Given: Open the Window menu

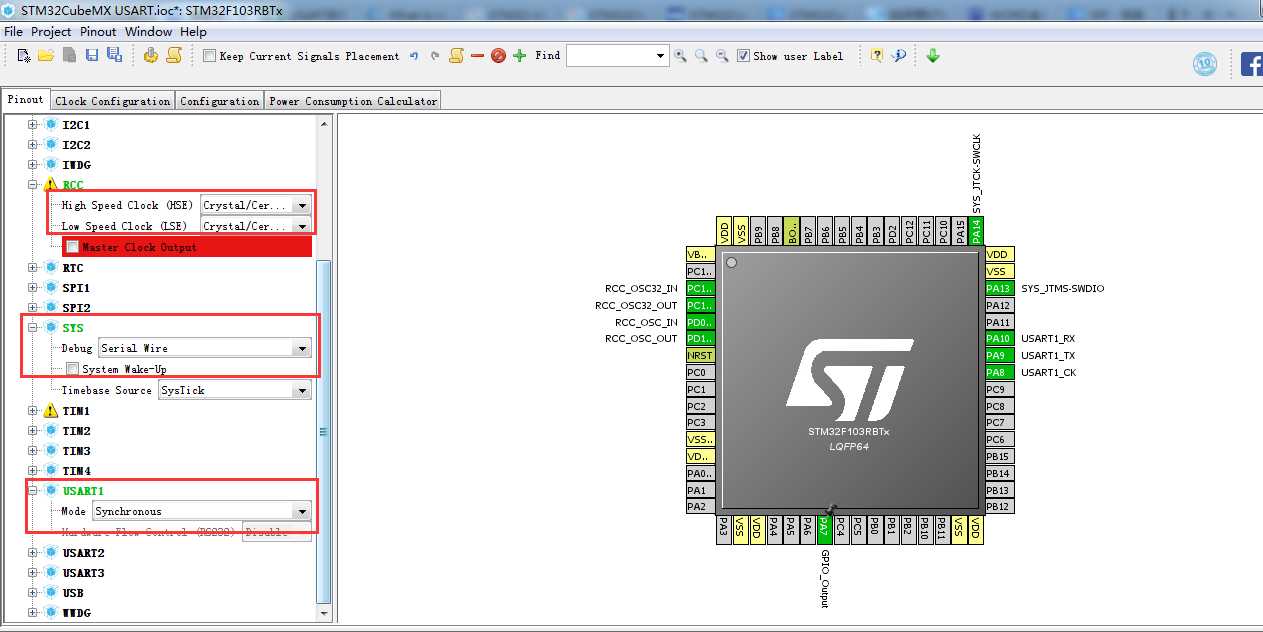Looking at the screenshot, I should point(149,32).
